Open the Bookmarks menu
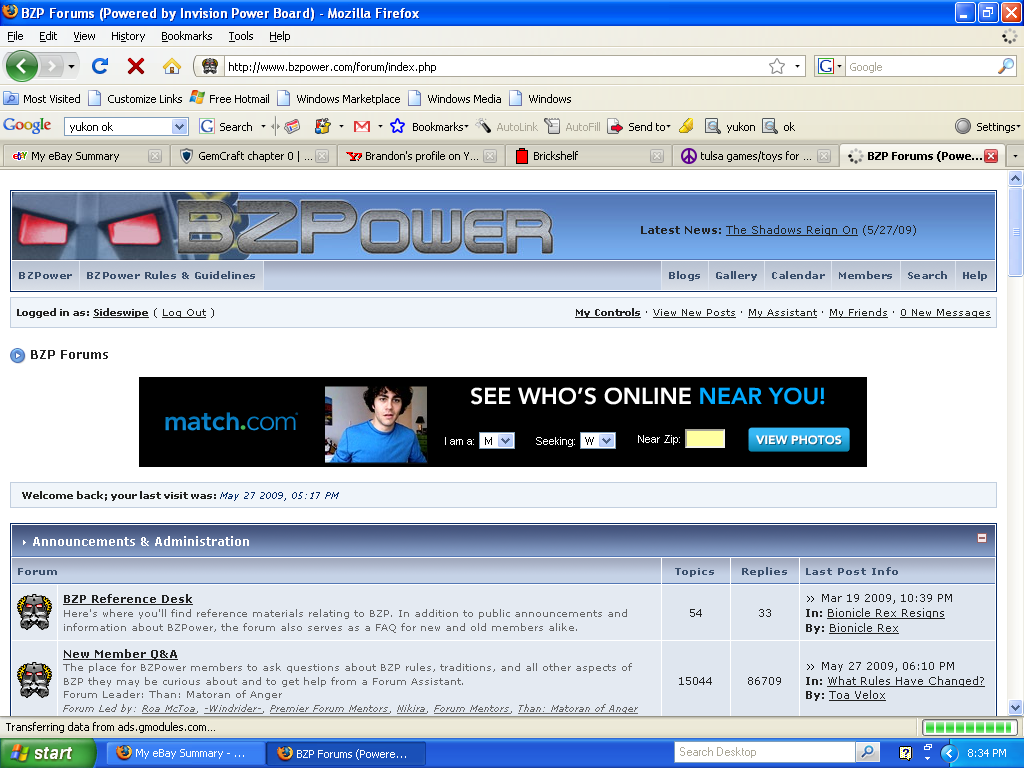Viewport: 1024px width, 768px height. [x=187, y=36]
